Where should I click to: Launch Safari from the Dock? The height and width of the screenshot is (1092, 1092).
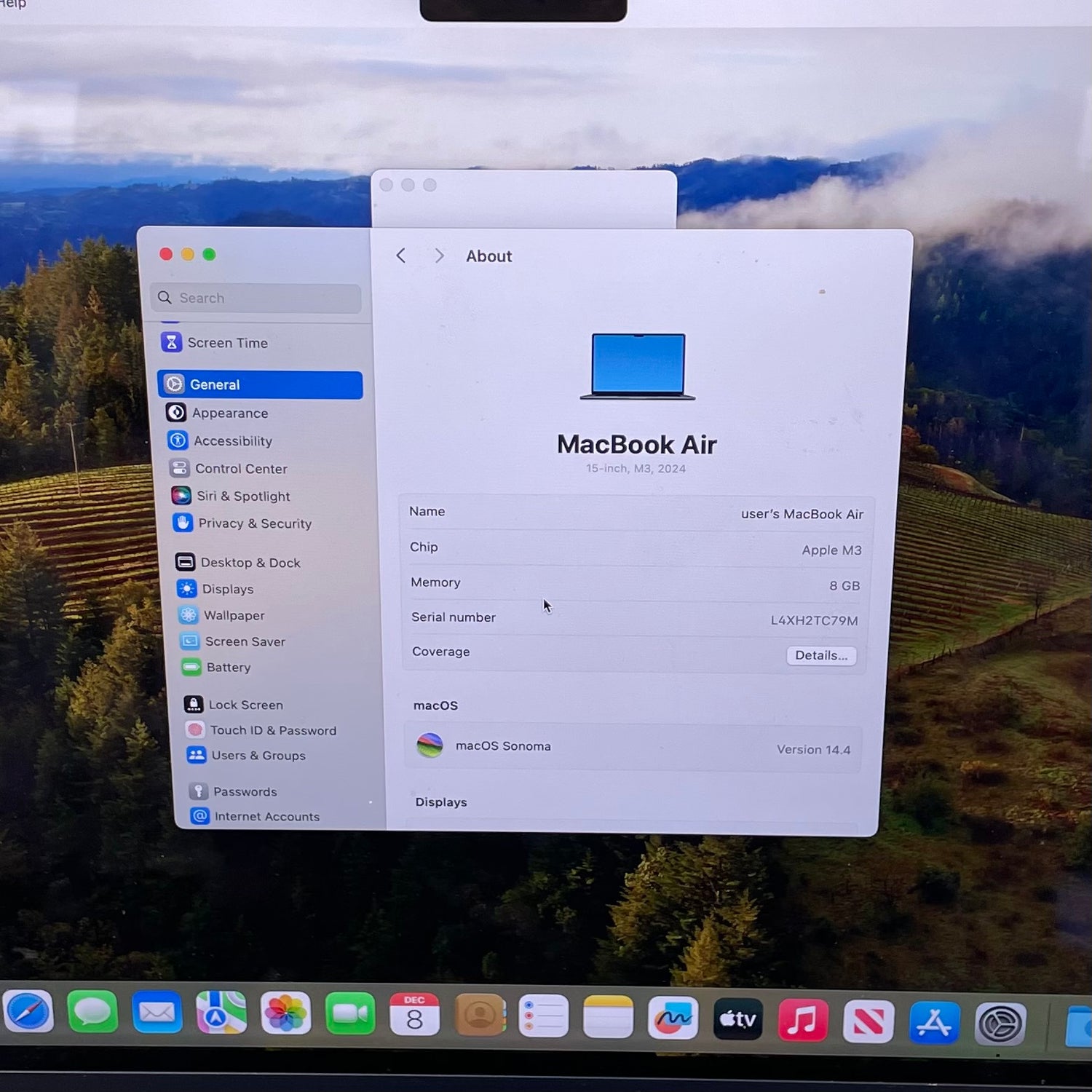29,1013
